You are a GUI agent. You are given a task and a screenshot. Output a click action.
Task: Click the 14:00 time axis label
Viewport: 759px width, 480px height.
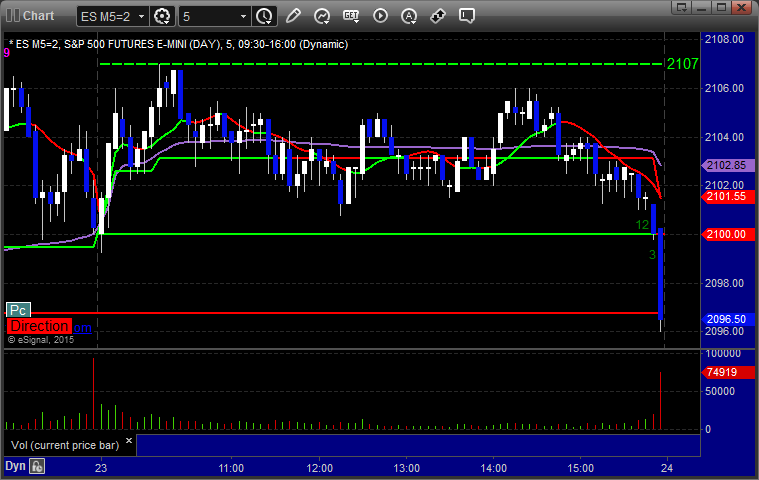(x=494, y=468)
